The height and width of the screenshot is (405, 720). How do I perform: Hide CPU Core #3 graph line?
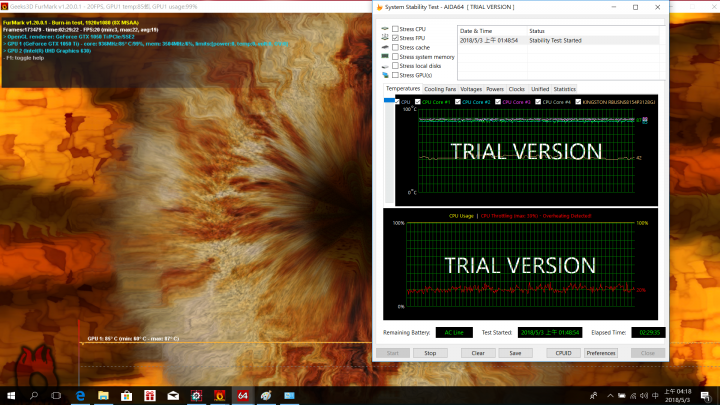click(x=498, y=102)
